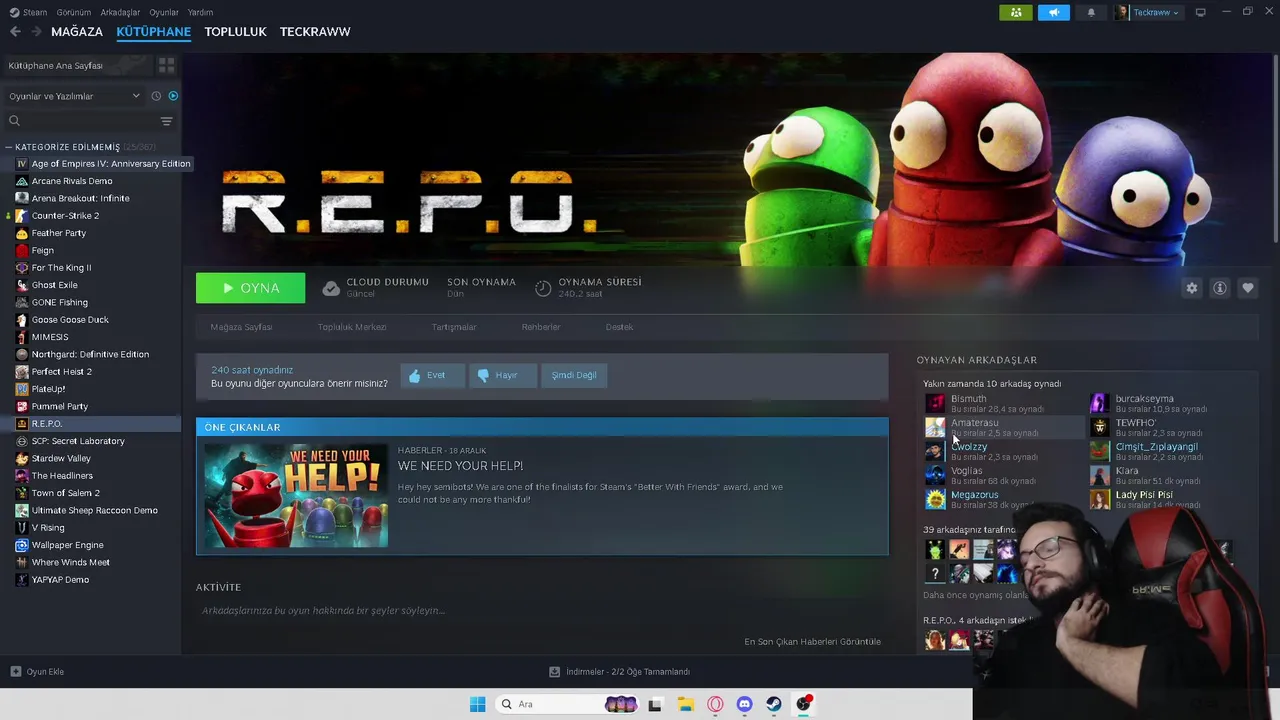1280x720 pixels.
Task: Go forward with the right arrow
Action: 36,32
